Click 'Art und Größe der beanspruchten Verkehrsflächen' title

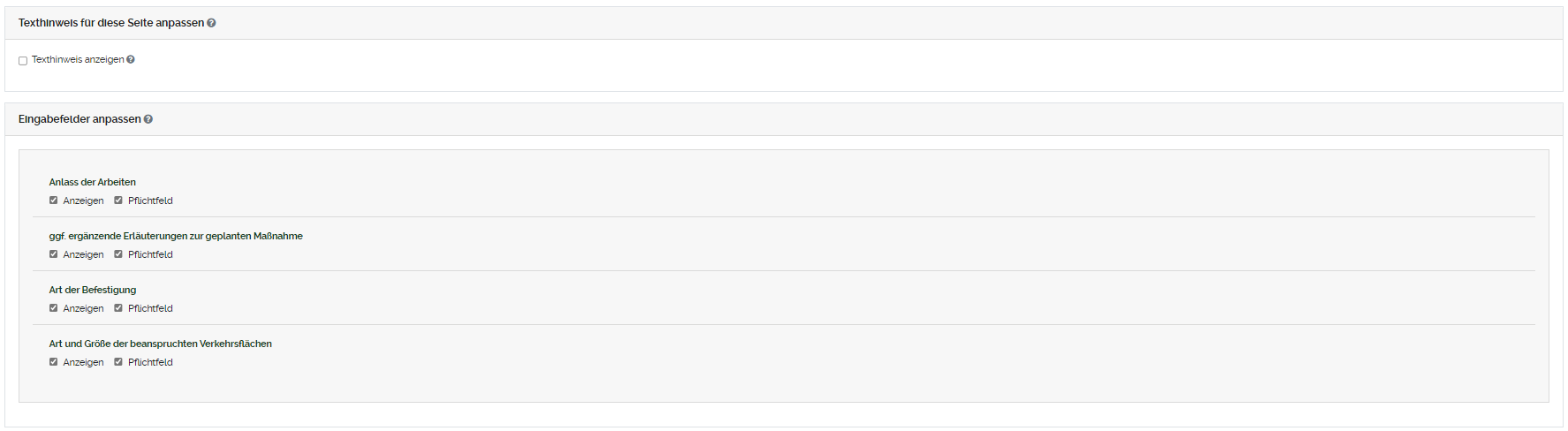tap(161, 344)
